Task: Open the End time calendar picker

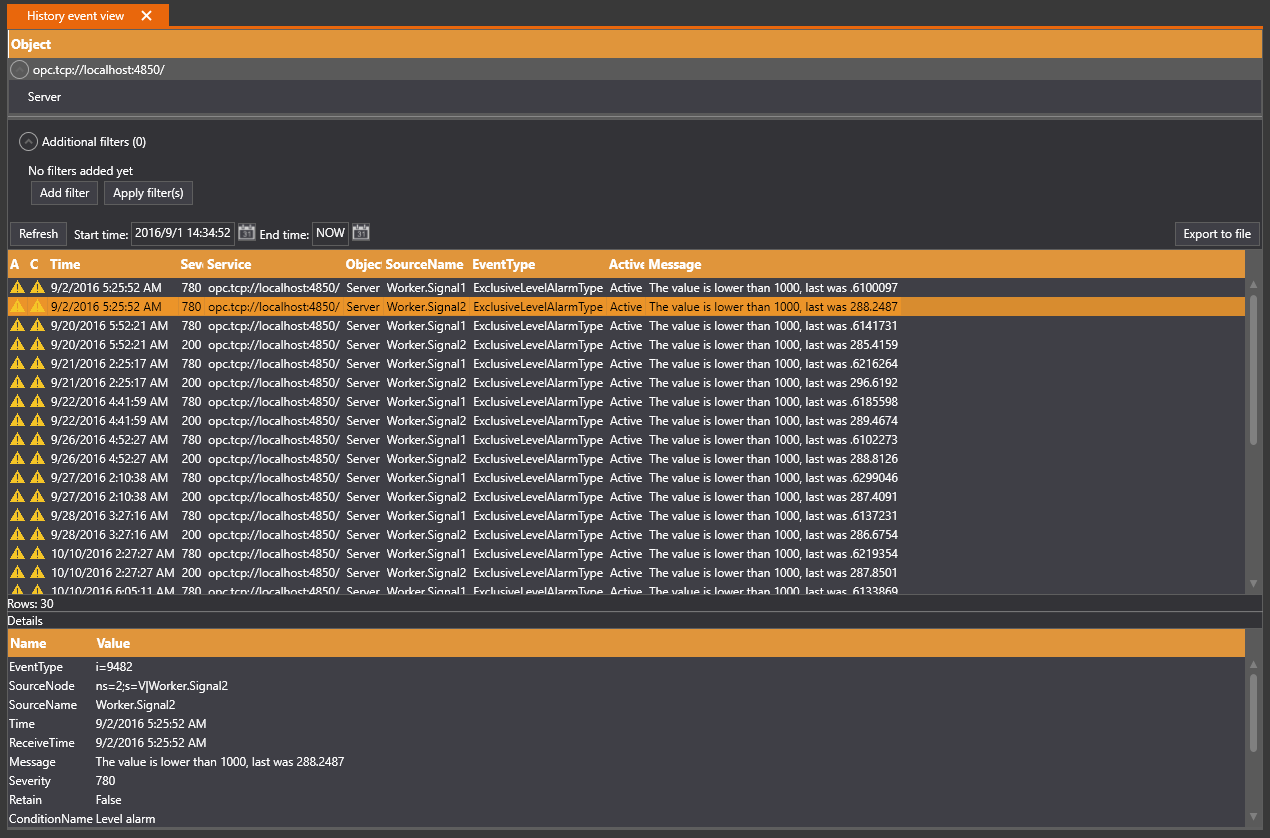Action: tap(361, 233)
